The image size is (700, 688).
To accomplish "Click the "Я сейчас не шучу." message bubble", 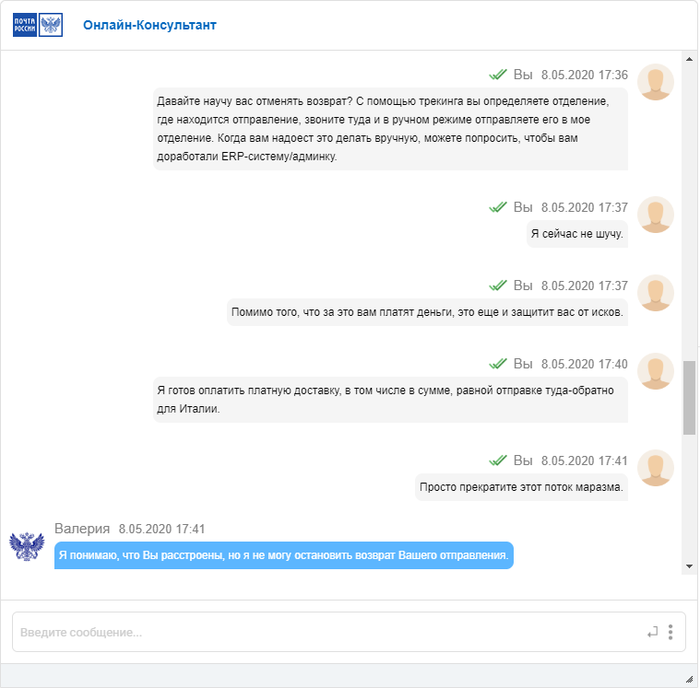I will 577,234.
